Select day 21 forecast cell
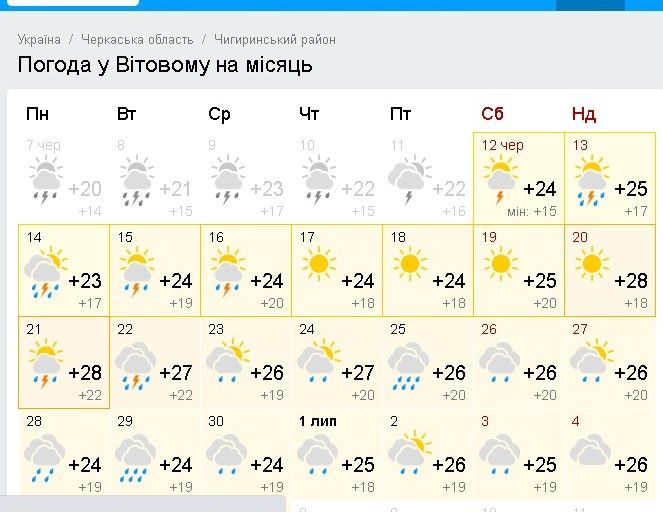This screenshot has width=663, height=512. pyautogui.click(x=62, y=361)
